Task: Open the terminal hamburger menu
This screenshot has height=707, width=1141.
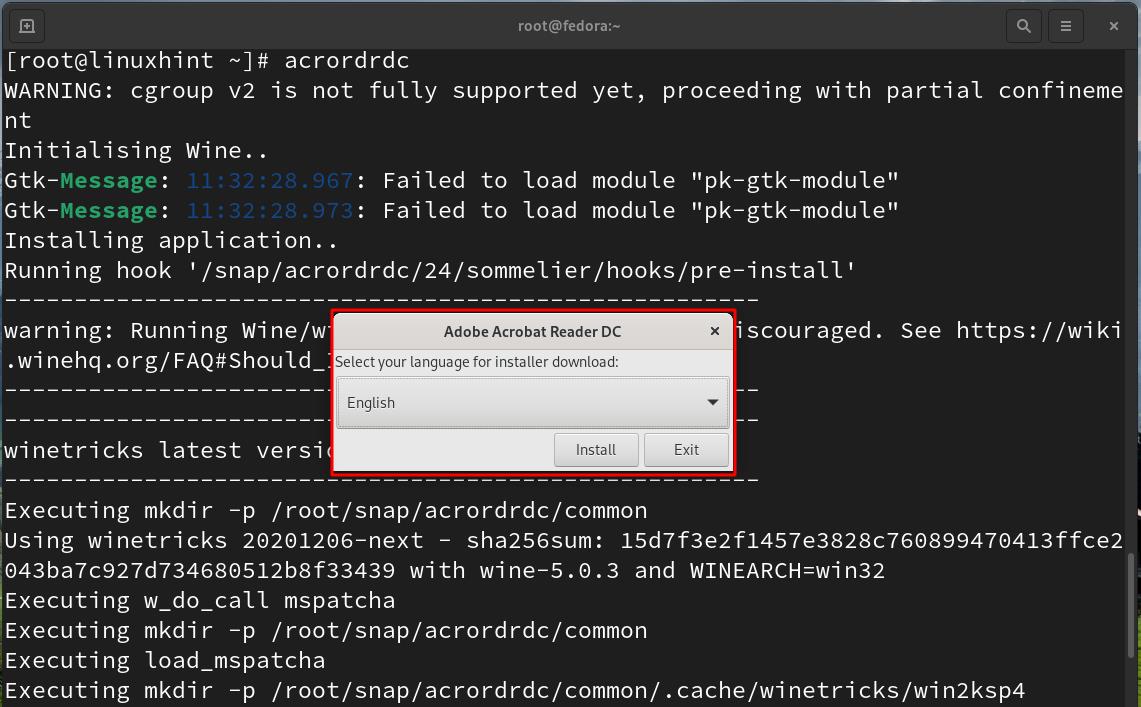Action: [x=1066, y=26]
